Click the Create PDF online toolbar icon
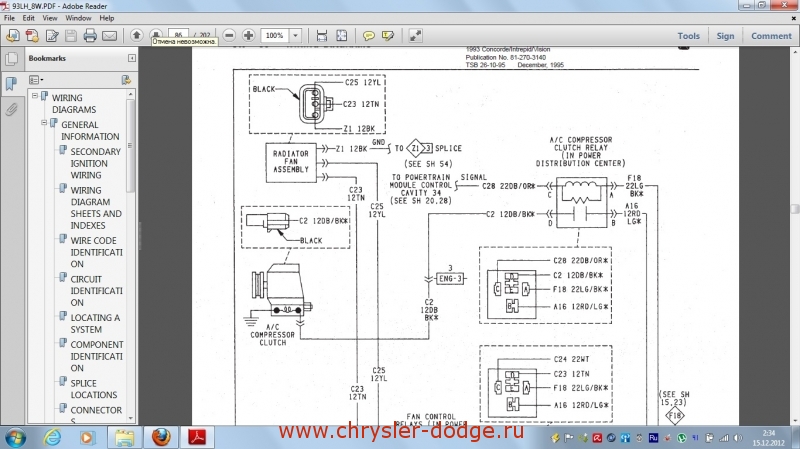 [13, 36]
